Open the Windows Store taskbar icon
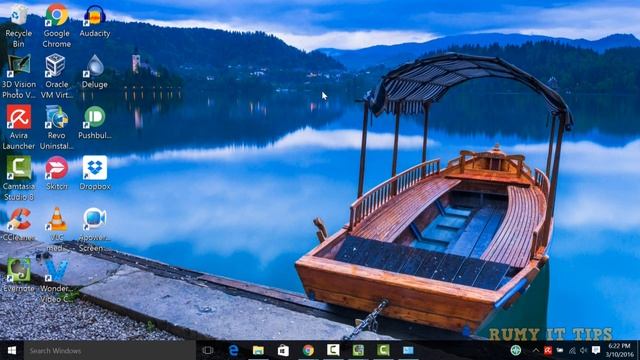This screenshot has height=360, width=640. tap(283, 351)
